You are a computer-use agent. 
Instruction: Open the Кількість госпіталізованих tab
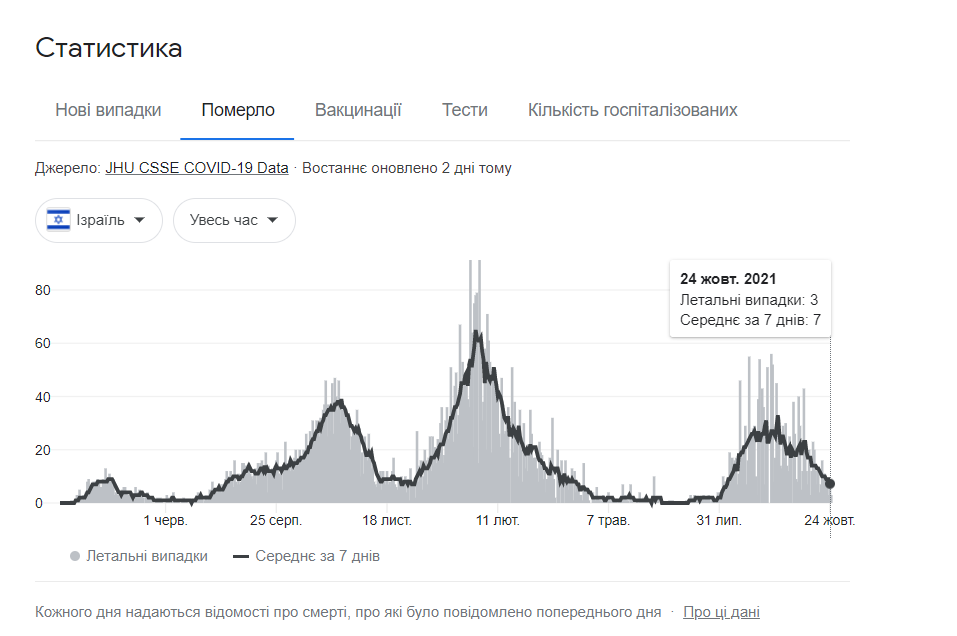[632, 110]
